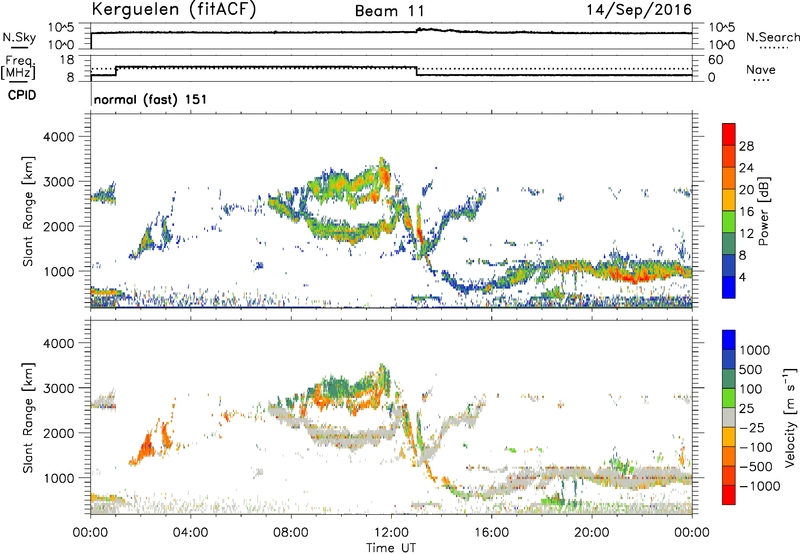This screenshot has height=554, width=800.
Task: Click the '4' tick on Power colorbar
Action: [x=742, y=277]
